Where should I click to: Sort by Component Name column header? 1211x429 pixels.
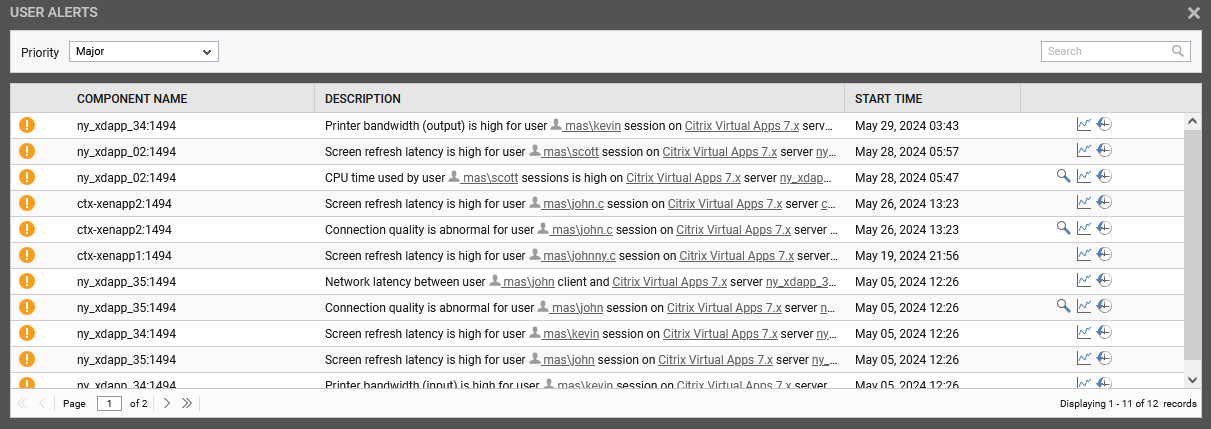[x=132, y=99]
